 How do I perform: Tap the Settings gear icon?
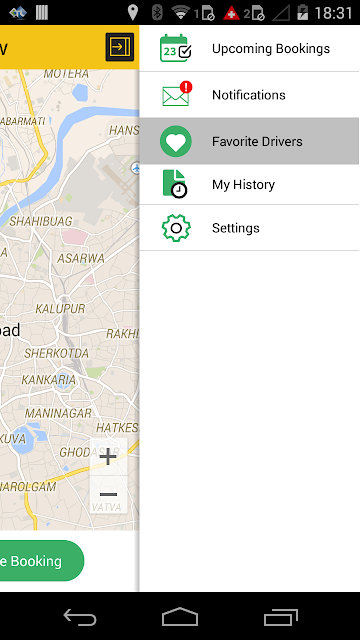coord(176,228)
